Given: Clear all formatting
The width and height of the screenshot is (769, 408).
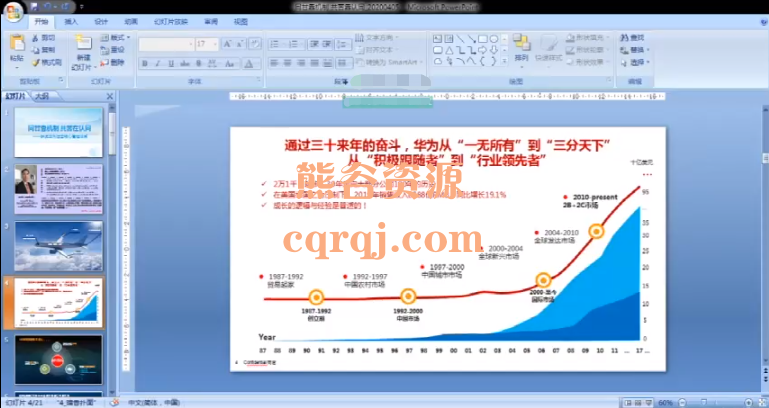Looking at the screenshot, I should point(255,44).
